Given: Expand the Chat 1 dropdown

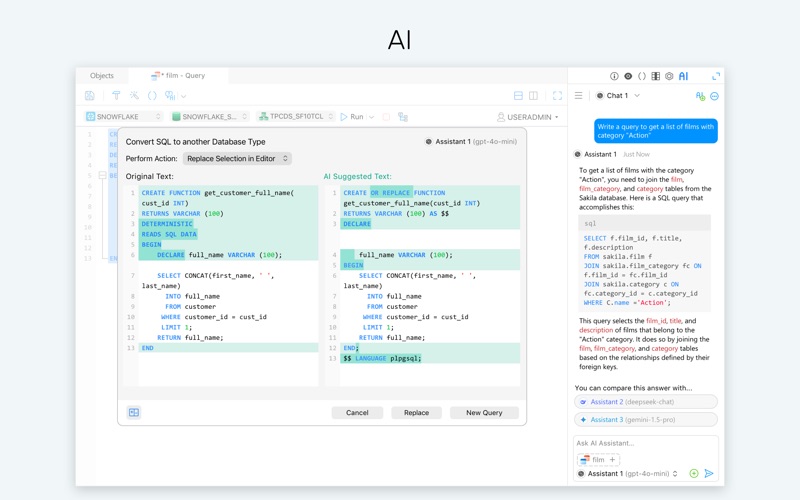Looking at the screenshot, I should click(x=618, y=95).
